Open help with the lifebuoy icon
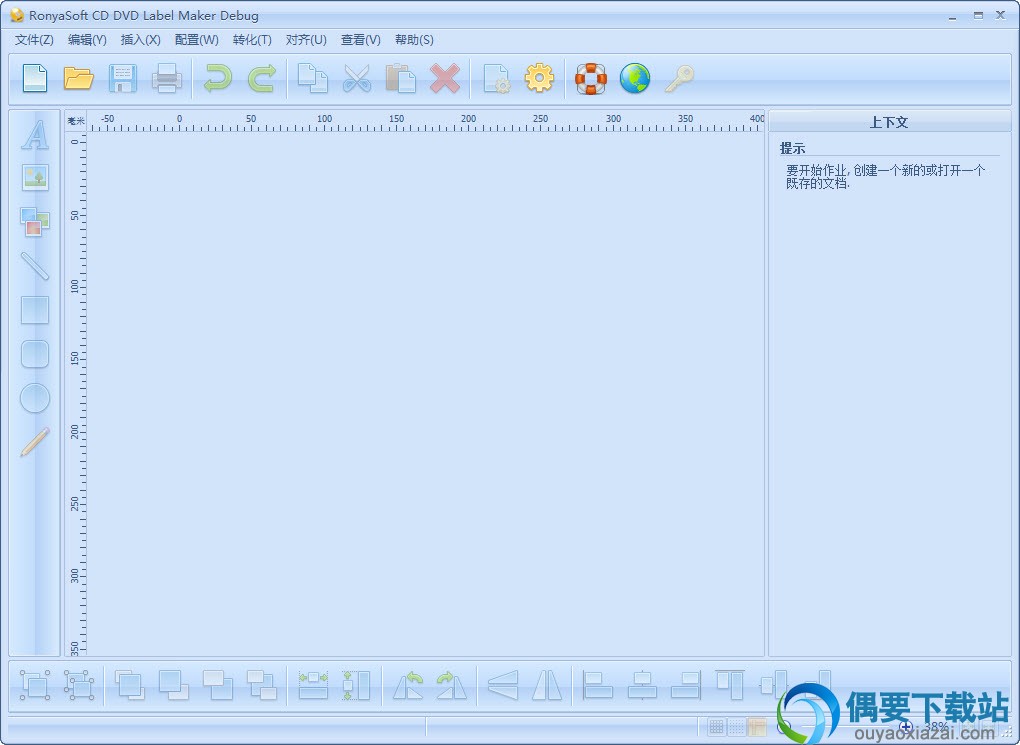The width and height of the screenshot is (1020, 745). (591, 78)
